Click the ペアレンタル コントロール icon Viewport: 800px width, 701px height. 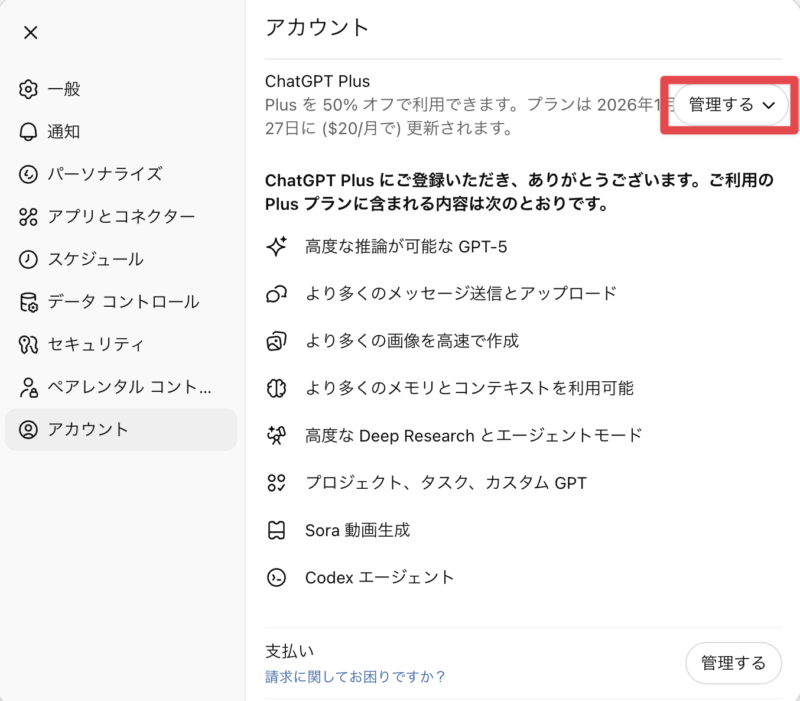(28, 386)
